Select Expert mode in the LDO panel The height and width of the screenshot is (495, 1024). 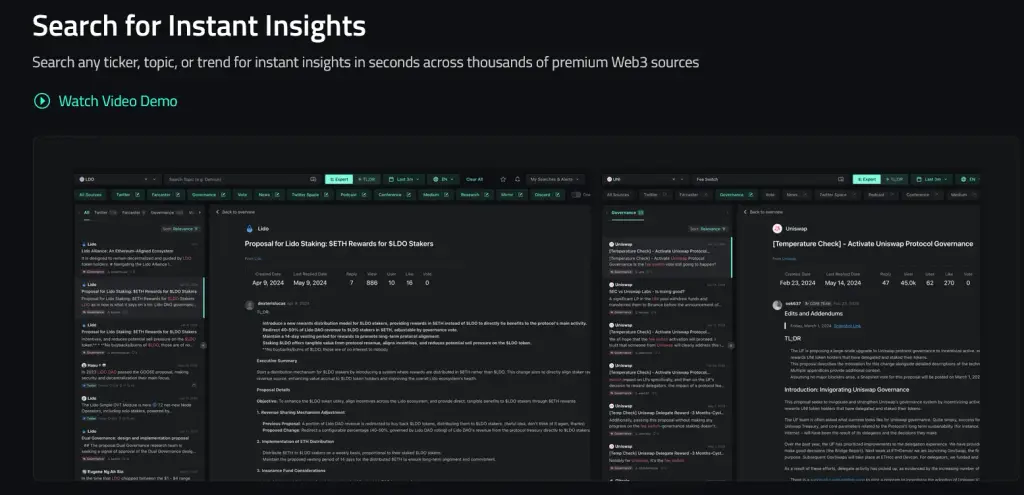point(339,179)
